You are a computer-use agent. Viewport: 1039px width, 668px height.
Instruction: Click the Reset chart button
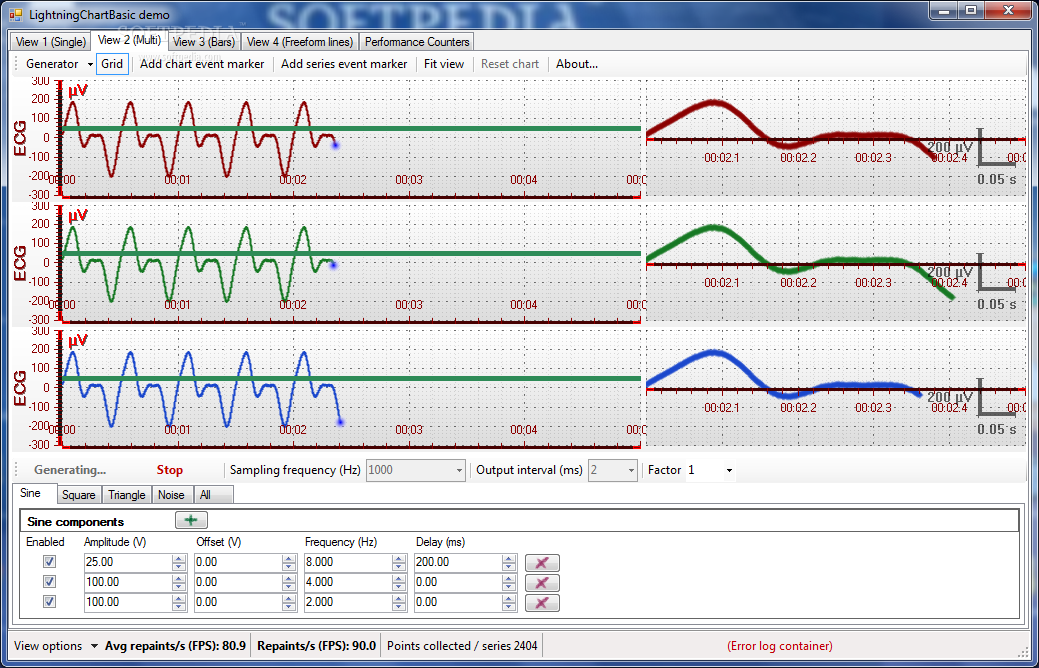510,64
